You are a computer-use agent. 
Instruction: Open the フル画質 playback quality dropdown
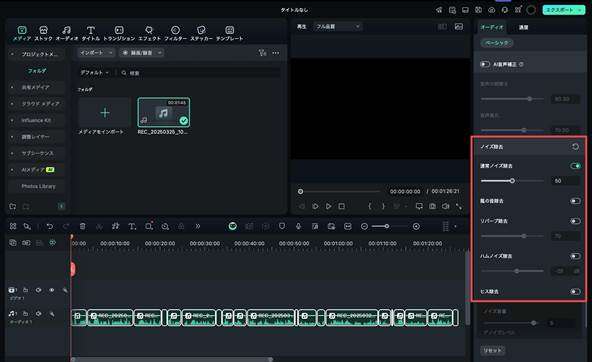pos(338,26)
